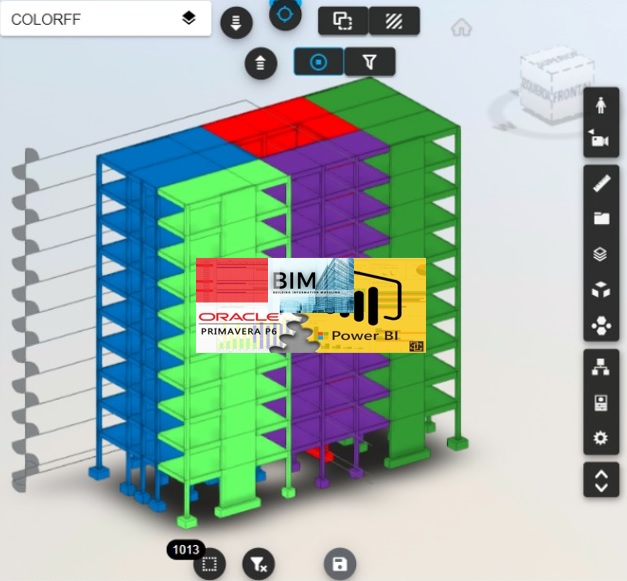This screenshot has width=627, height=581.
Task: Clear filter with the funnel-x button
Action: (259, 564)
